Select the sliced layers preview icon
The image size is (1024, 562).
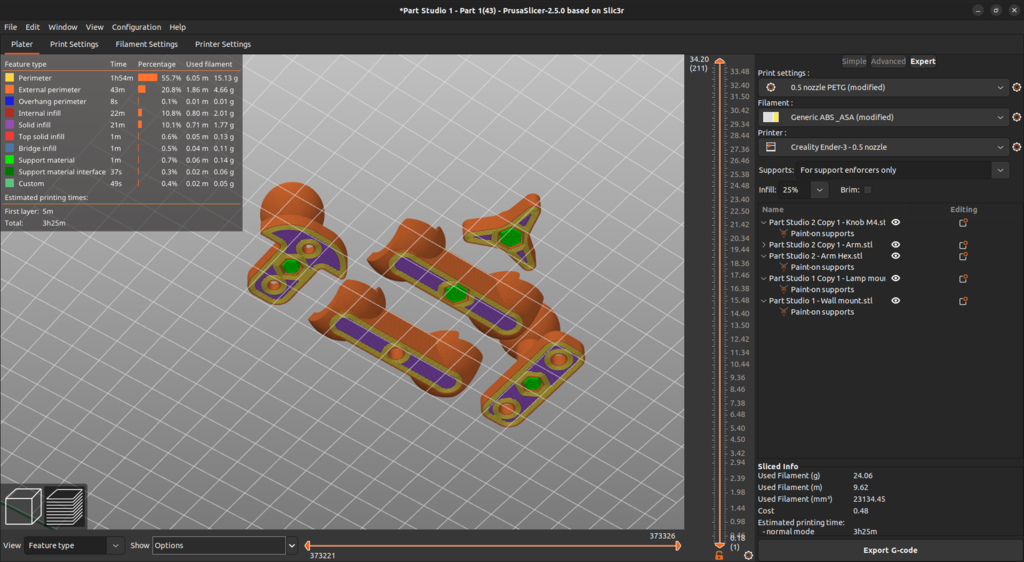(x=65, y=508)
